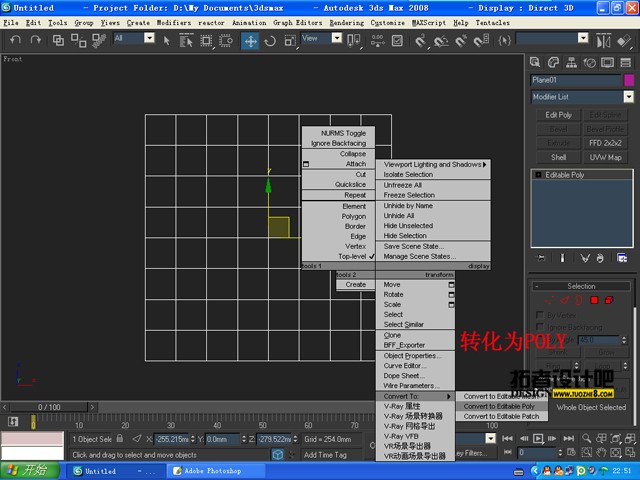The height and width of the screenshot is (480, 640).
Task: Click Object Properties in quad menu
Action: (x=412, y=356)
